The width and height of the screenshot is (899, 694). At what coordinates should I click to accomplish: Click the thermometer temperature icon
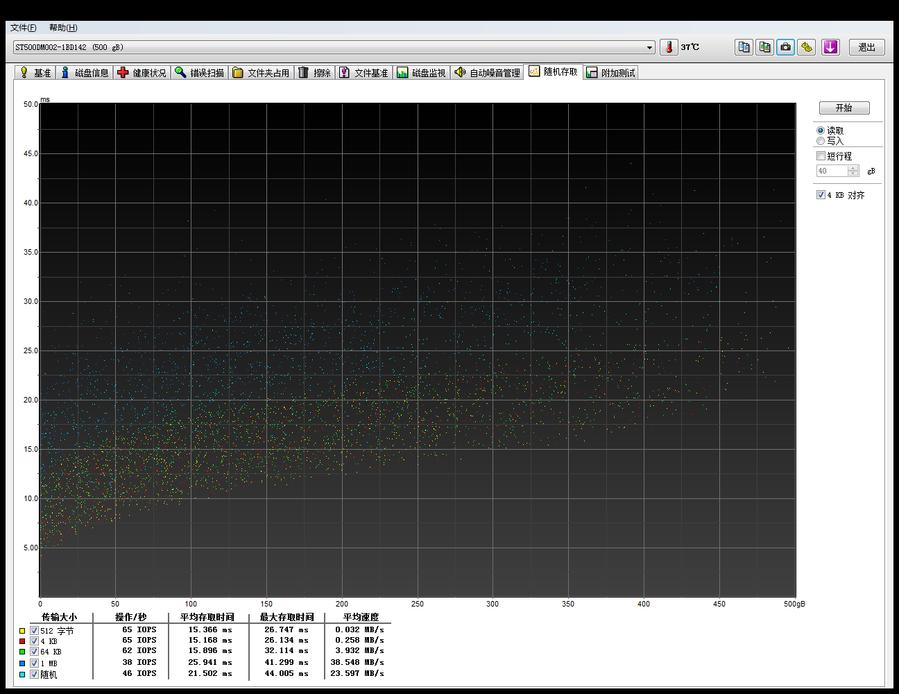point(668,47)
